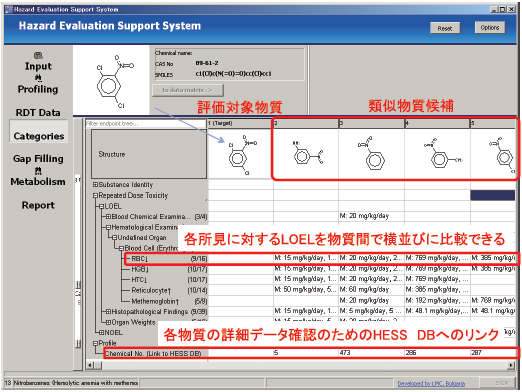Expand Blood Chemical Examination node

(108, 217)
